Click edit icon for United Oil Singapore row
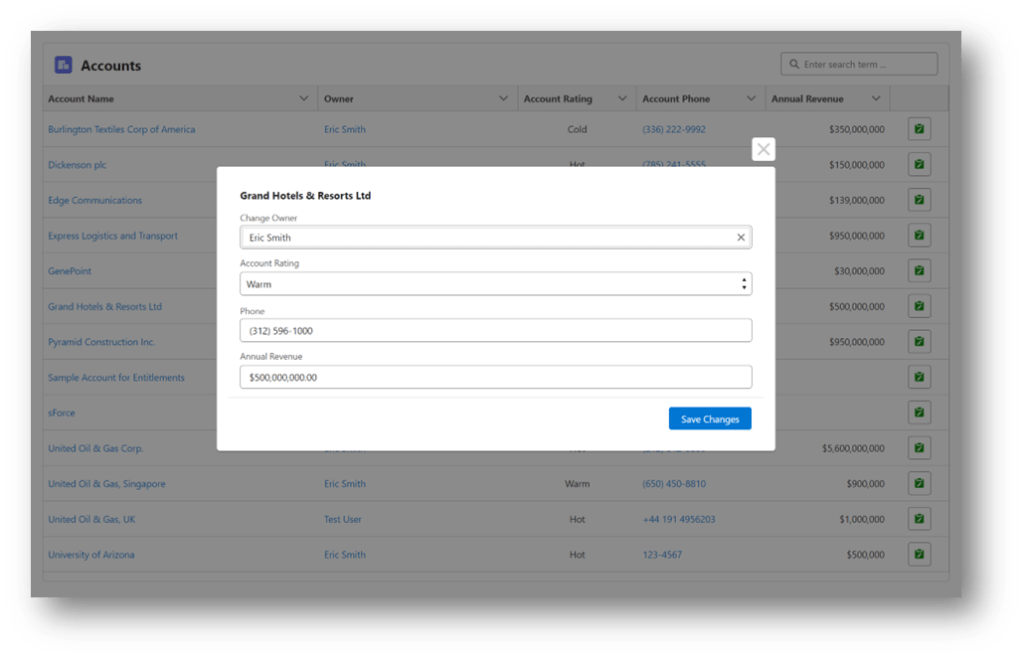 click(919, 483)
